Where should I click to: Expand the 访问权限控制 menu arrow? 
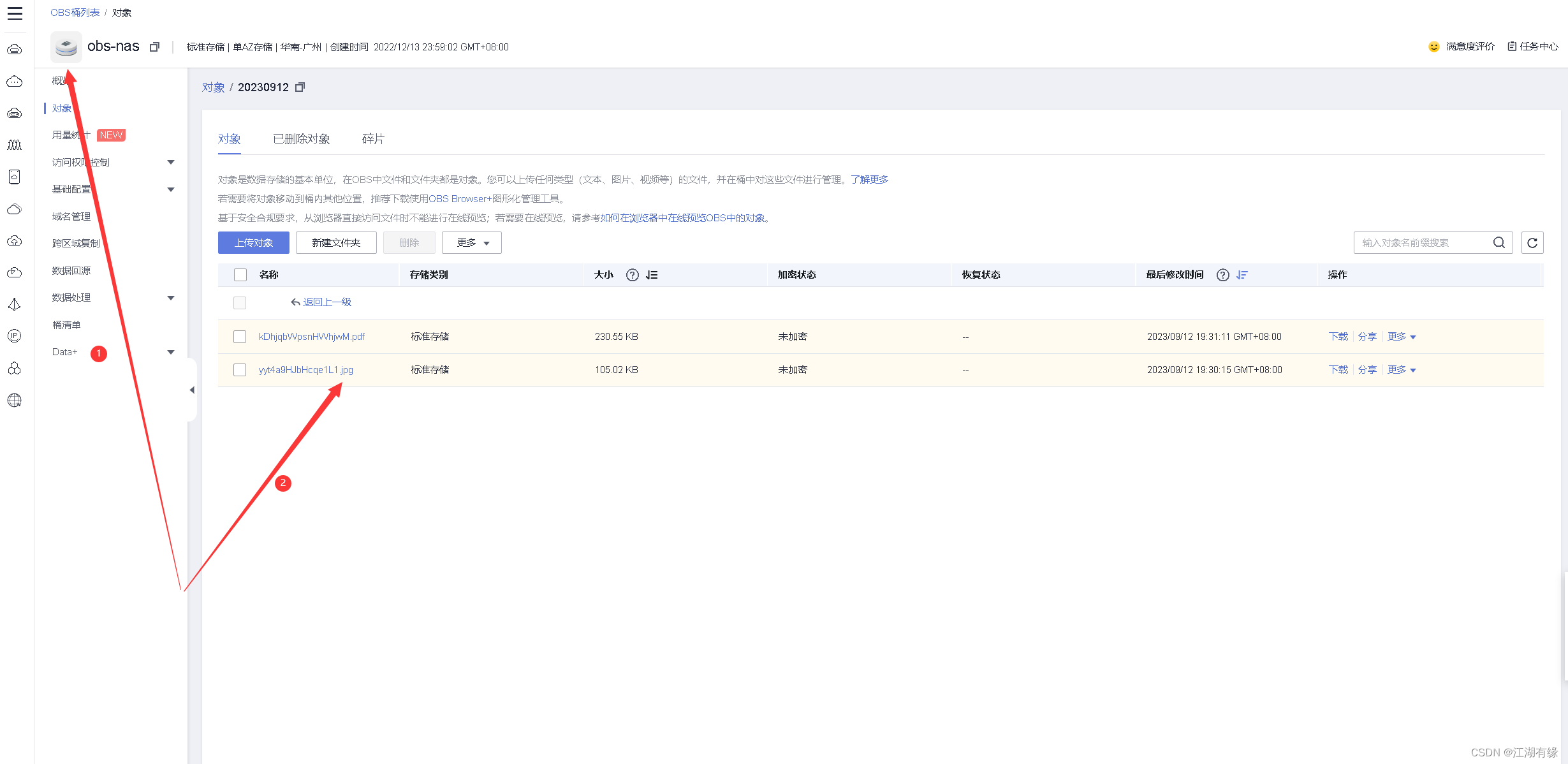[171, 163]
